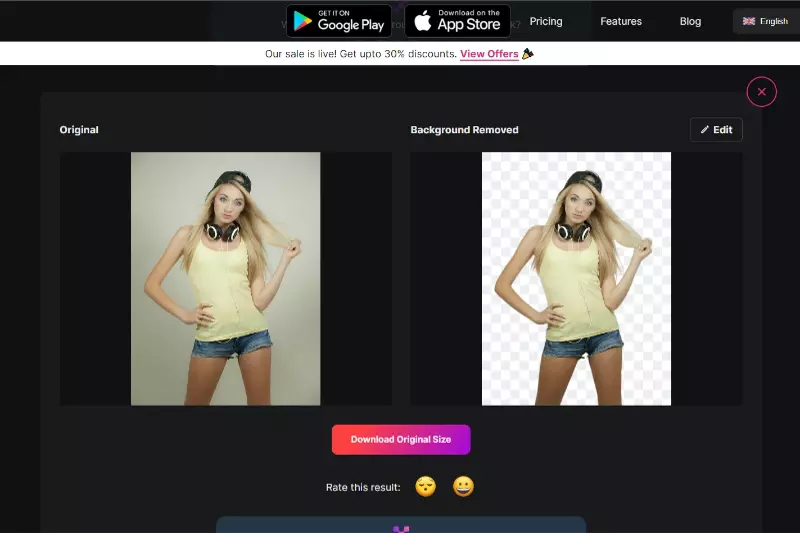The image size is (800, 533).
Task: Click the background removed image preview
Action: pos(577,279)
